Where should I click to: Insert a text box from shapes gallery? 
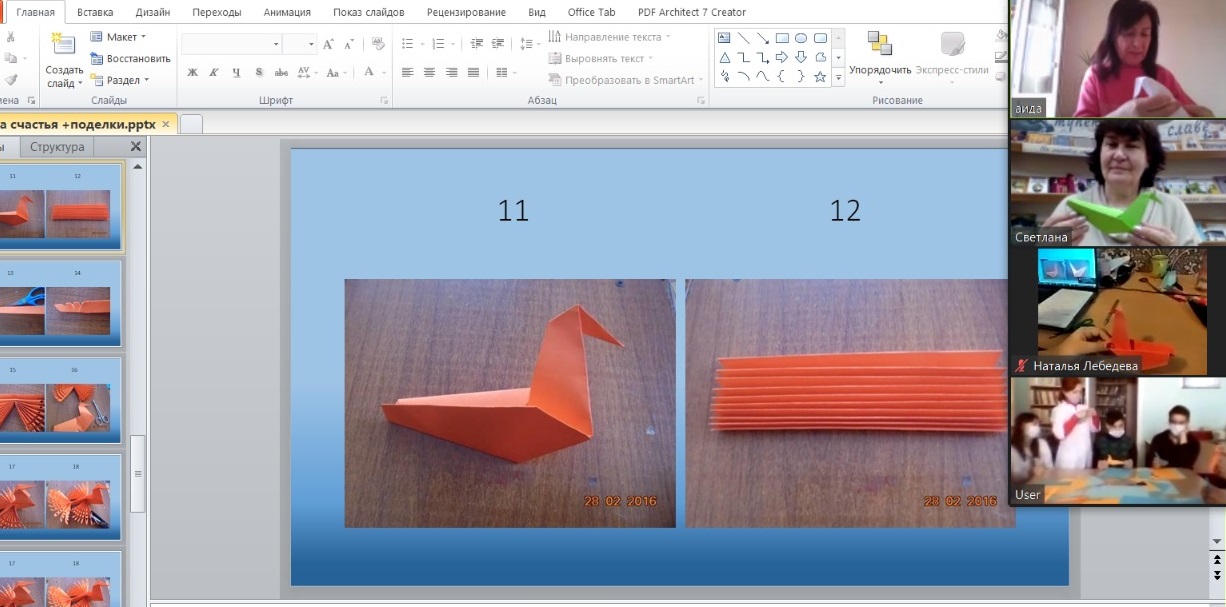[724, 39]
